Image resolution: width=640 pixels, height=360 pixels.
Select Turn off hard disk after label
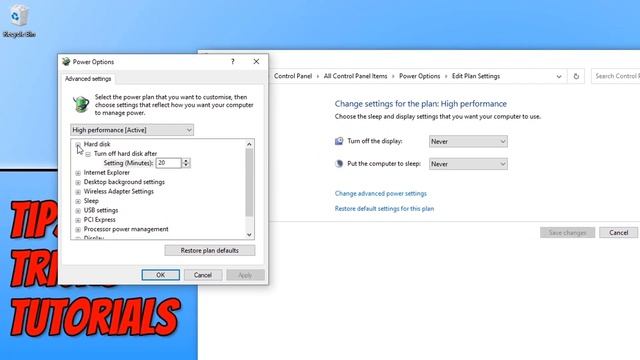(125, 153)
